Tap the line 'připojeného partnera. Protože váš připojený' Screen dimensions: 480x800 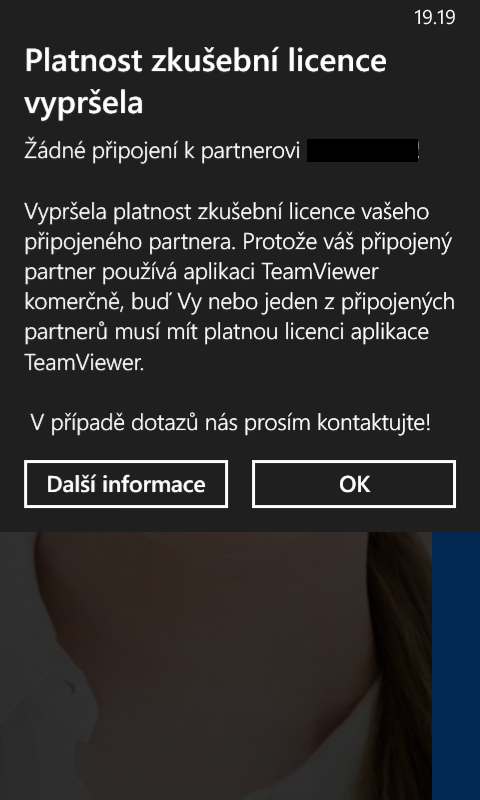pos(238,242)
